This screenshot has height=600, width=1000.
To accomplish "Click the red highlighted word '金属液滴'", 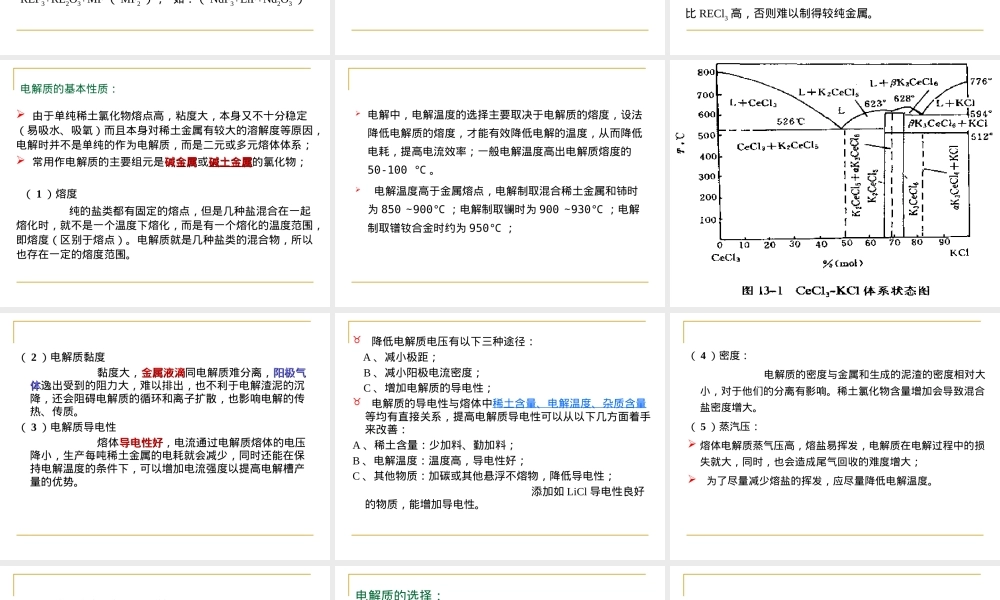I will [163, 372].
